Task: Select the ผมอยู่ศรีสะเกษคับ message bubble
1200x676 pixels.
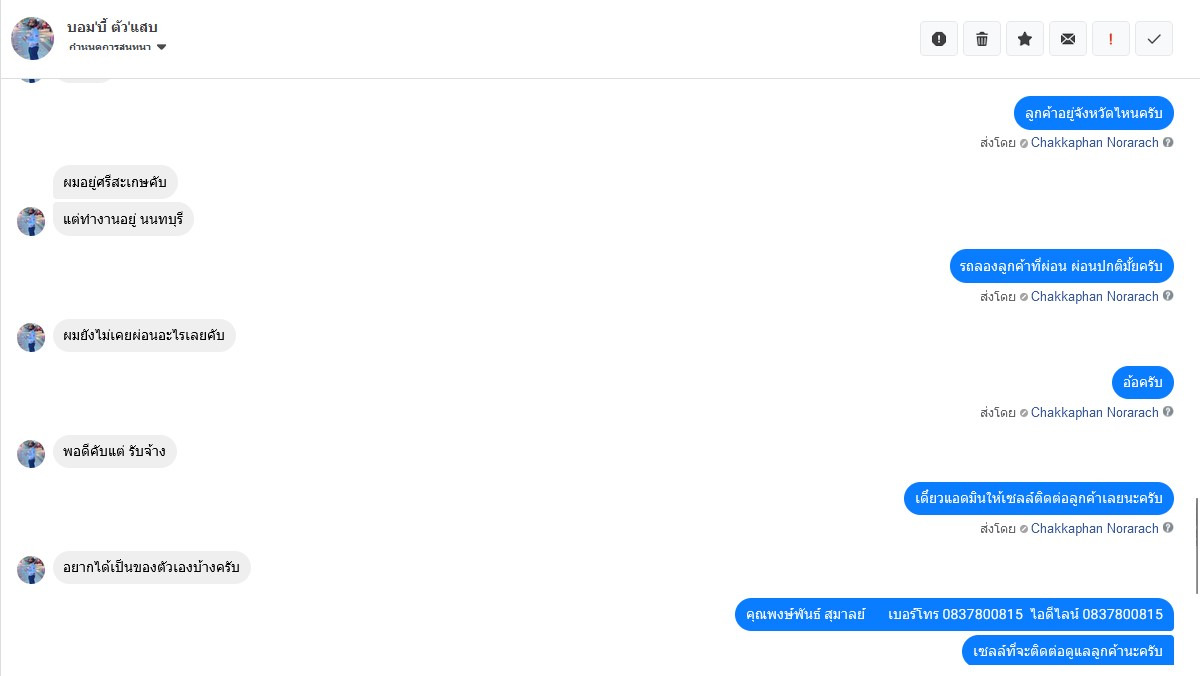Action: (x=115, y=182)
